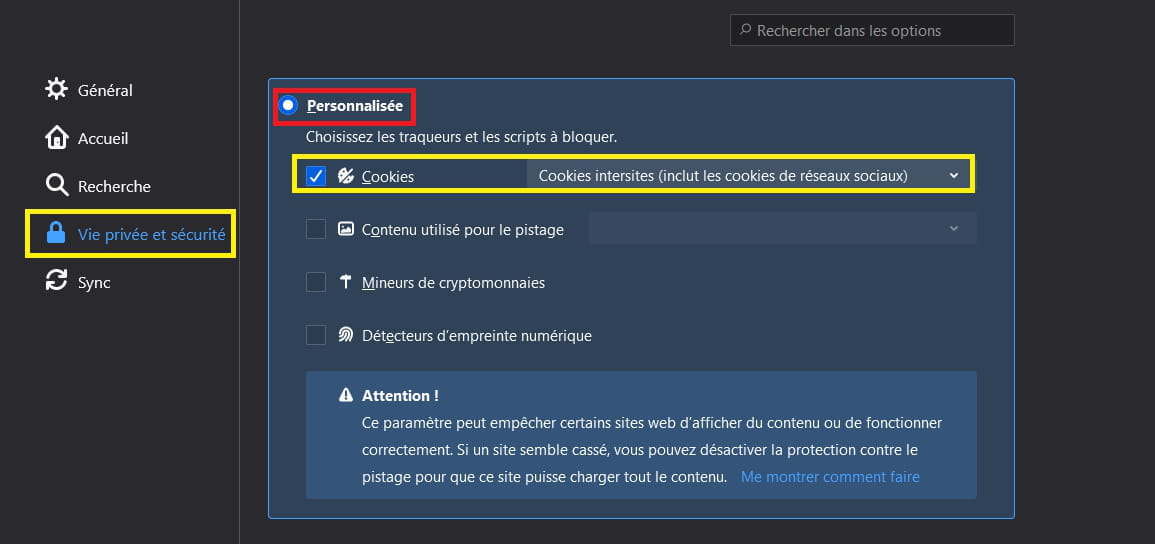This screenshot has height=544, width=1155.
Task: Click the Accueil home icon
Action: [56, 138]
